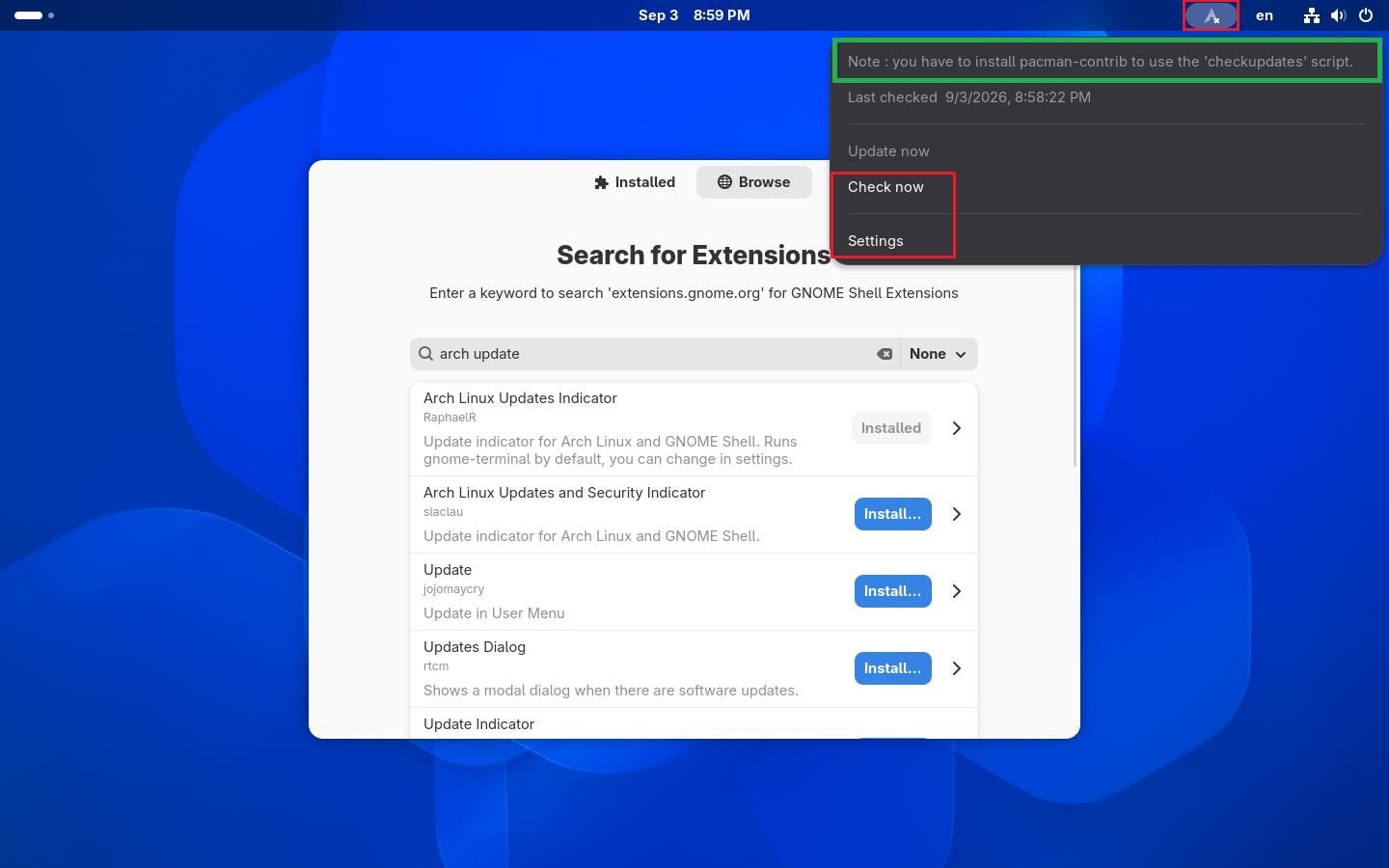Switch keyboard layout via 'en' indicator
Image resolution: width=1389 pixels, height=868 pixels.
[1265, 15]
